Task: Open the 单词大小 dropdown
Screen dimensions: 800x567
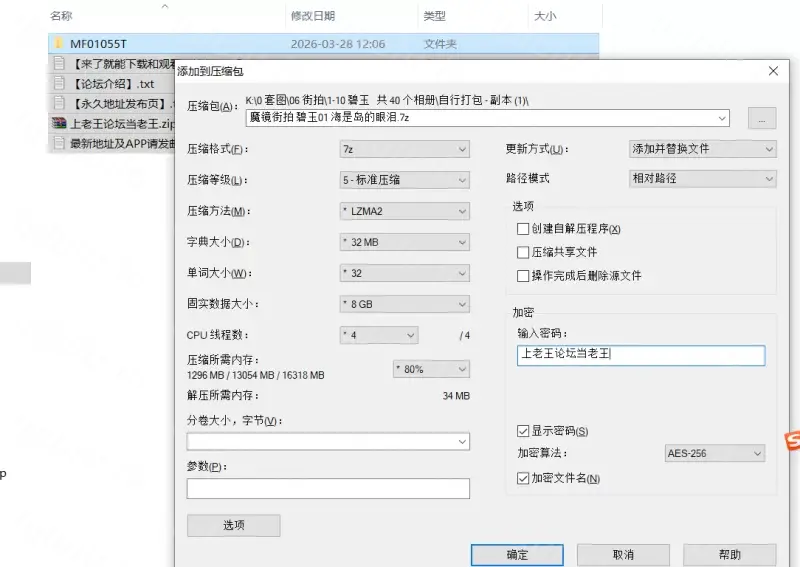Action: 405,273
